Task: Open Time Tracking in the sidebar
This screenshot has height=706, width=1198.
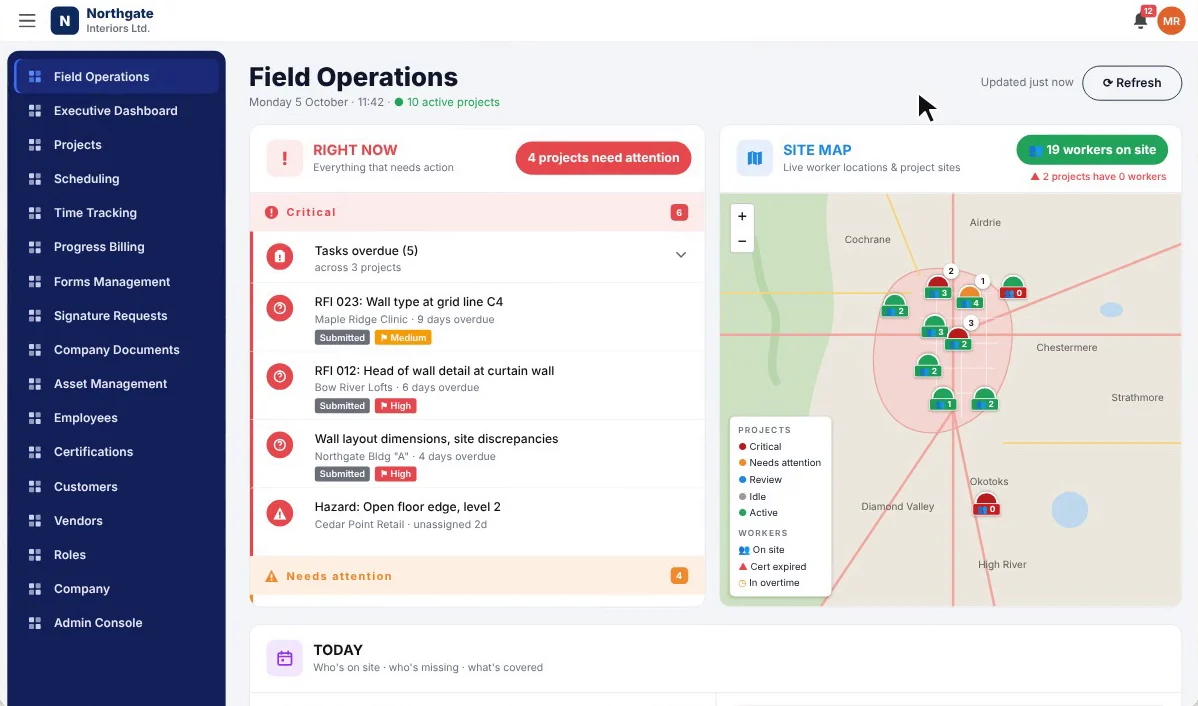Action: click(x=116, y=212)
